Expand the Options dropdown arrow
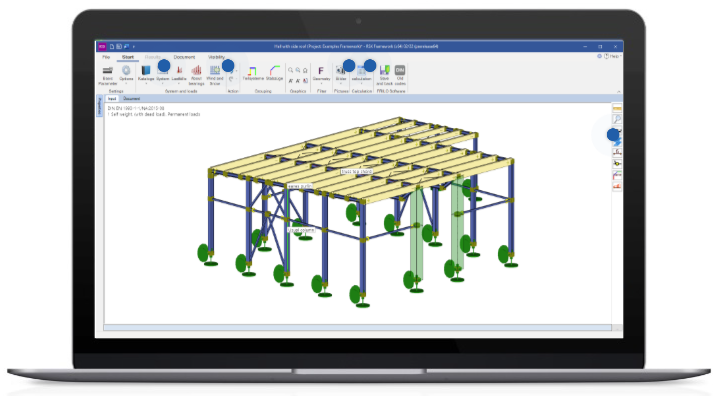Viewport: 717px width, 396px height. pyautogui.click(x=126, y=84)
